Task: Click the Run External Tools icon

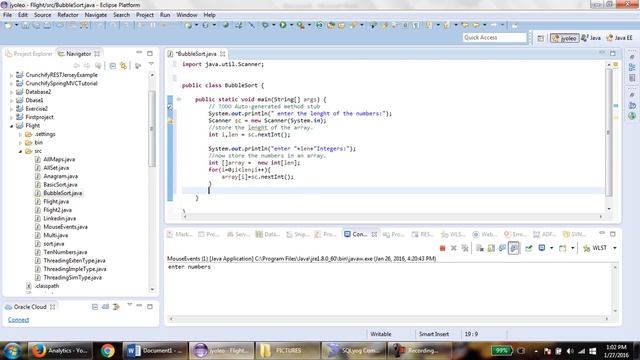Action: click(x=301, y=25)
